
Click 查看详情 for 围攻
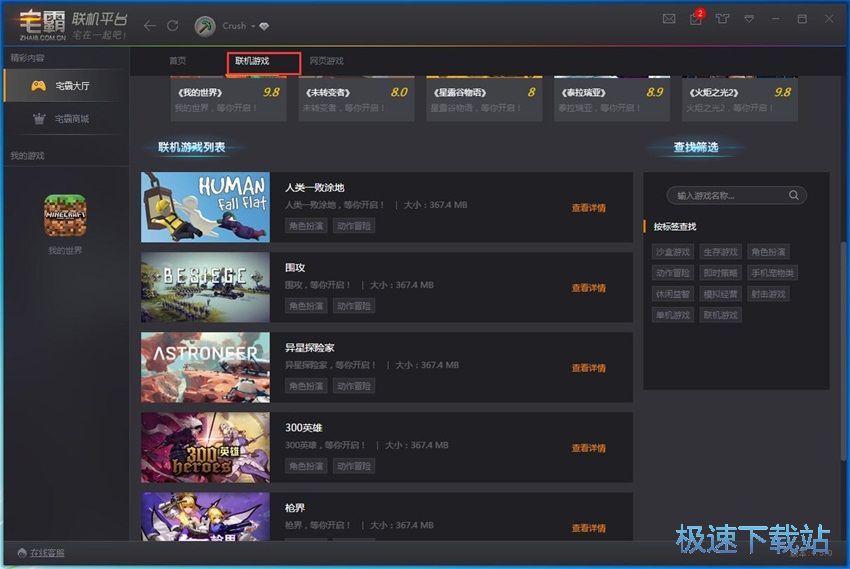click(589, 288)
